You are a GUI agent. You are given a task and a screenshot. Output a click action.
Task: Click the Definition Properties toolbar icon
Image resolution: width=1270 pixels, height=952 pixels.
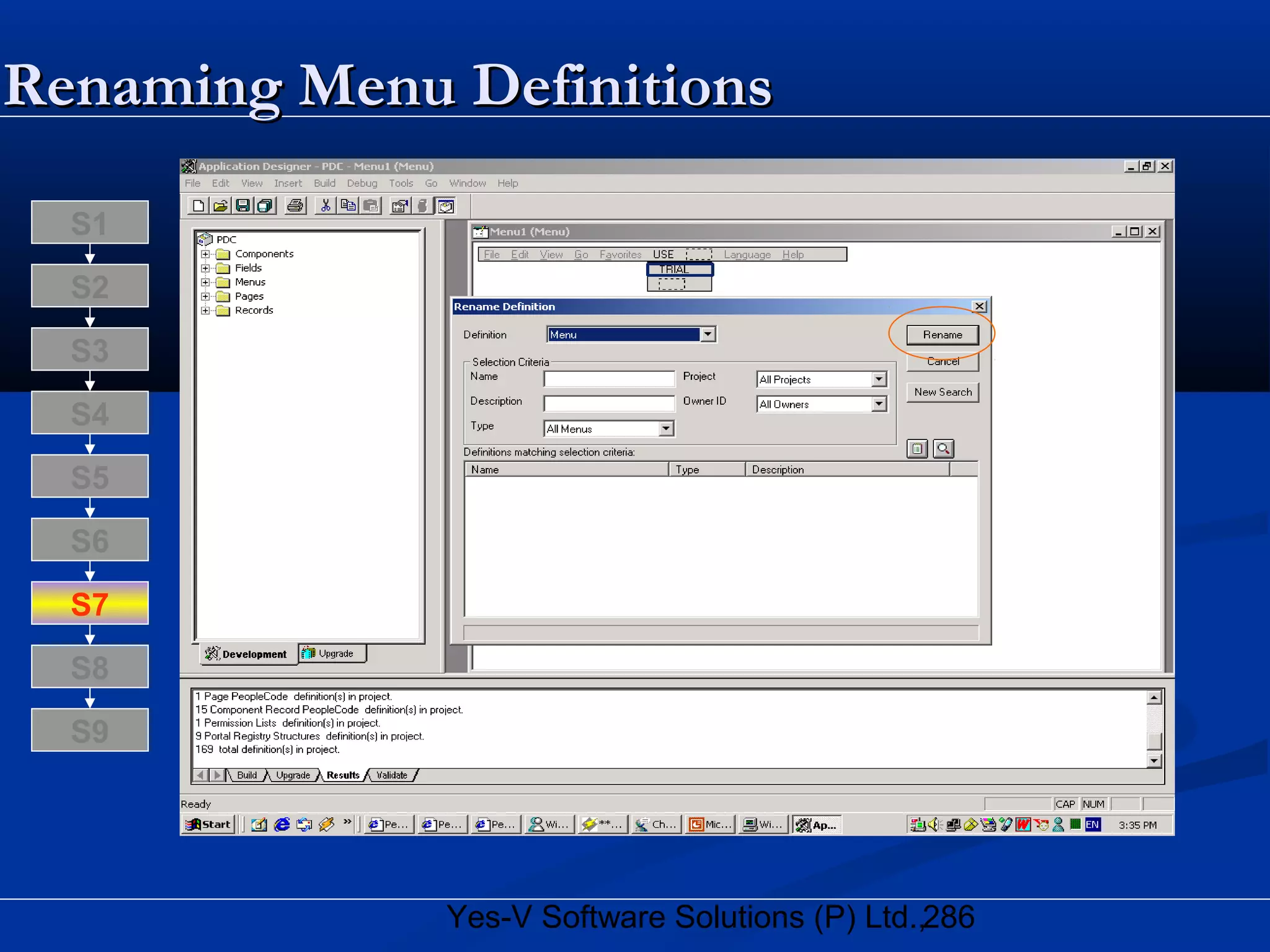tap(401, 206)
